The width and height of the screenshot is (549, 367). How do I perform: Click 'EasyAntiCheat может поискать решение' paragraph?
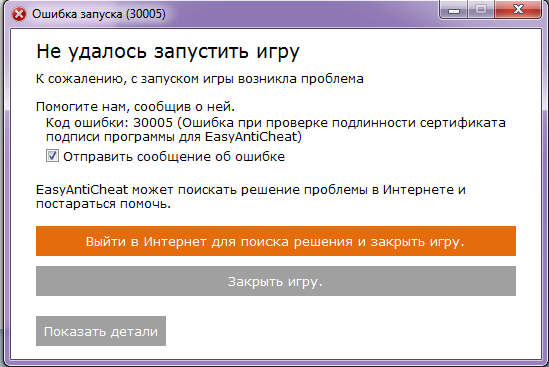251,196
